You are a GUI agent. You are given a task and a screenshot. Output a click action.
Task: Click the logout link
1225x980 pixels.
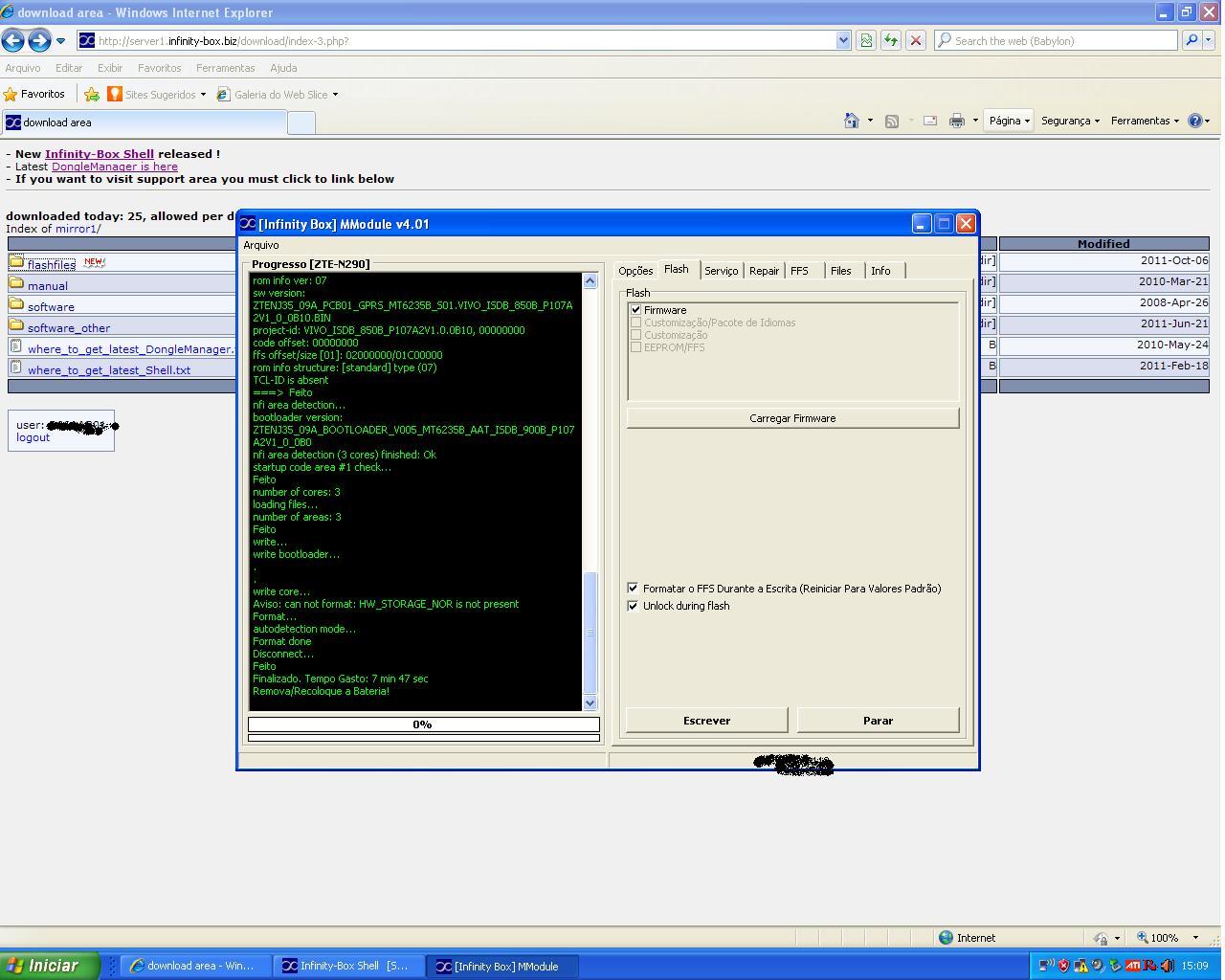(33, 437)
